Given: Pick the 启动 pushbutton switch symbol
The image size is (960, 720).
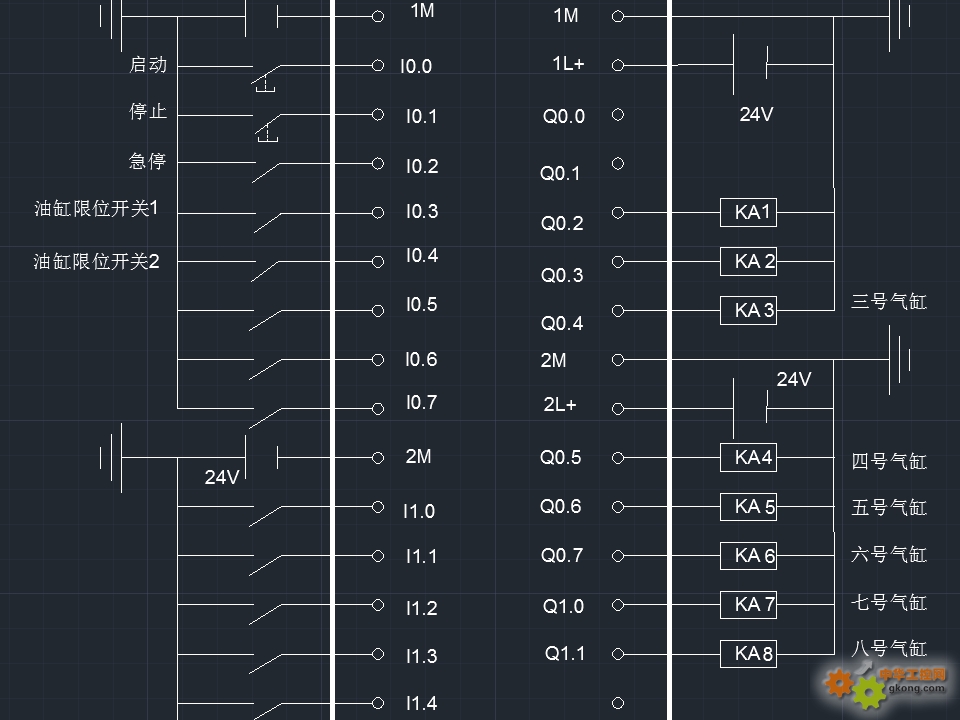Looking at the screenshot, I should (x=266, y=78).
